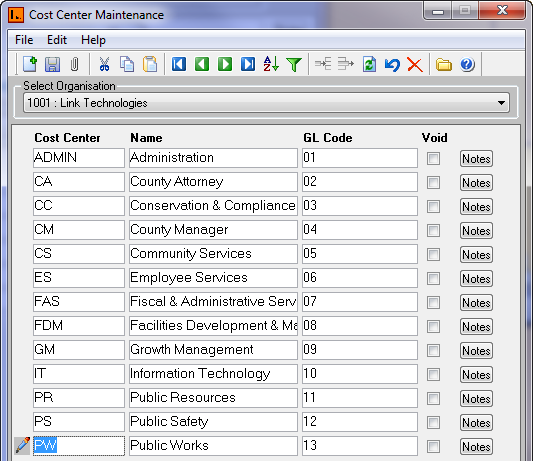Open the File menu
The width and height of the screenshot is (533, 461).
(24, 40)
